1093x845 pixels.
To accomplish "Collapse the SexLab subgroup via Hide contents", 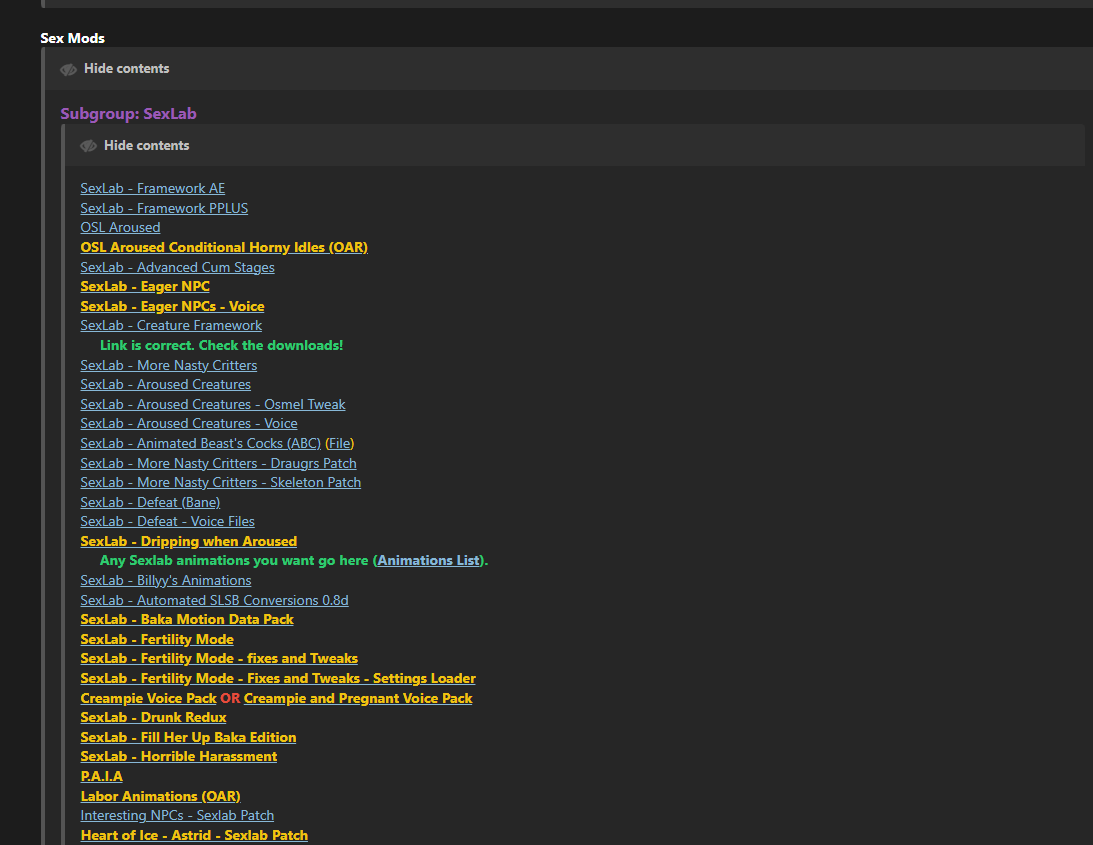I will [146, 145].
